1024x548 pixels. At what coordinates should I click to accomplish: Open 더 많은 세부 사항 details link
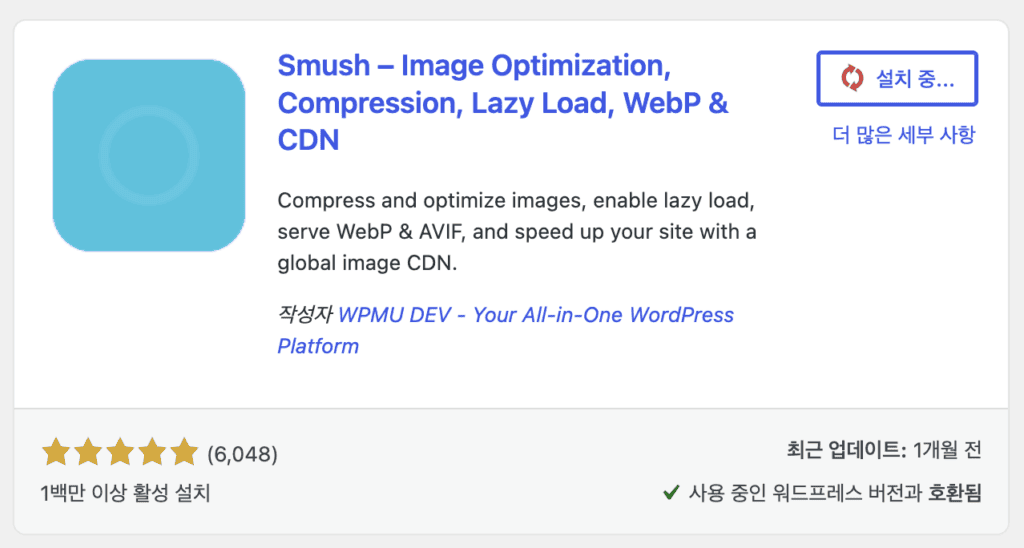click(x=903, y=135)
